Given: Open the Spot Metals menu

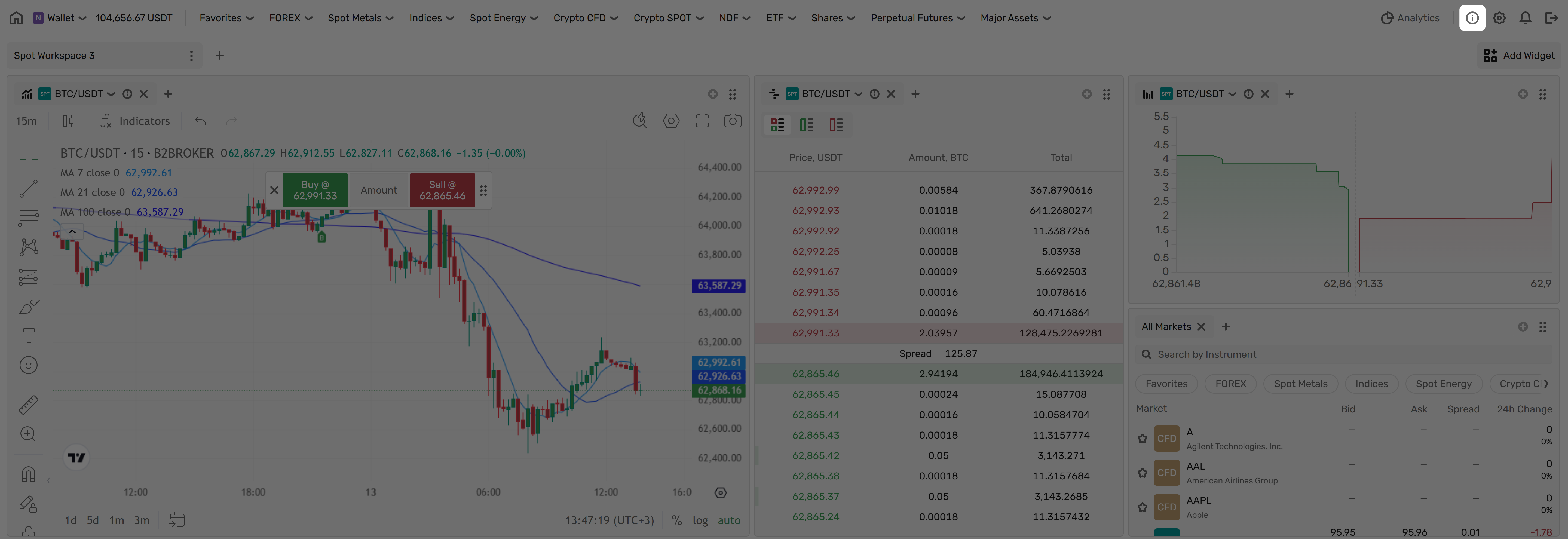Looking at the screenshot, I should click(x=360, y=18).
